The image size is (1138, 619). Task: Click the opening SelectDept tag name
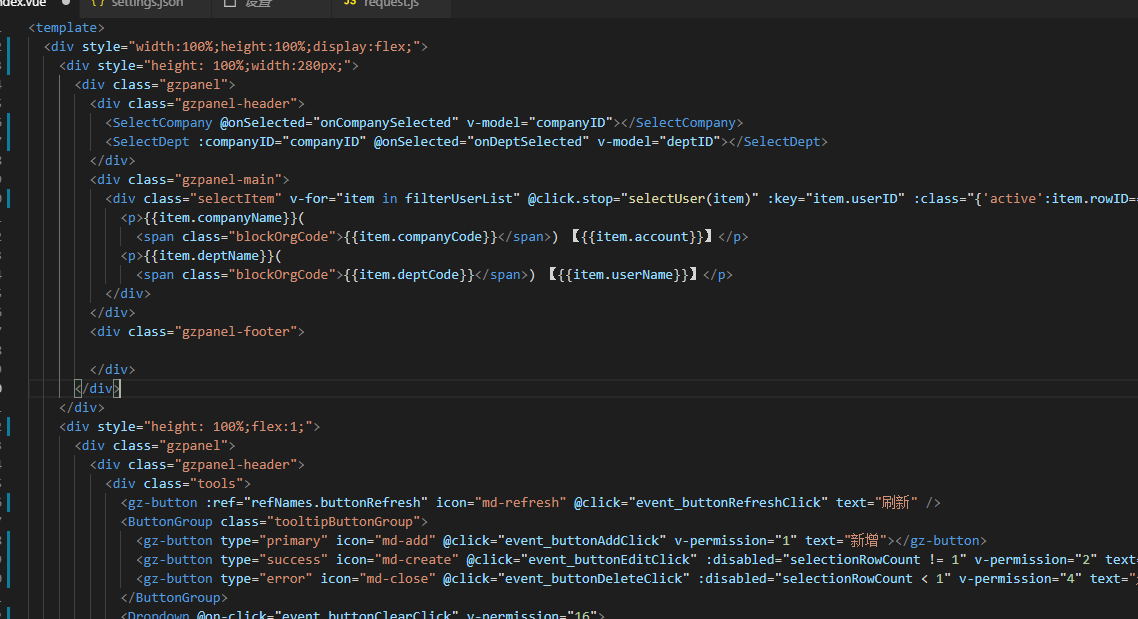151,142
